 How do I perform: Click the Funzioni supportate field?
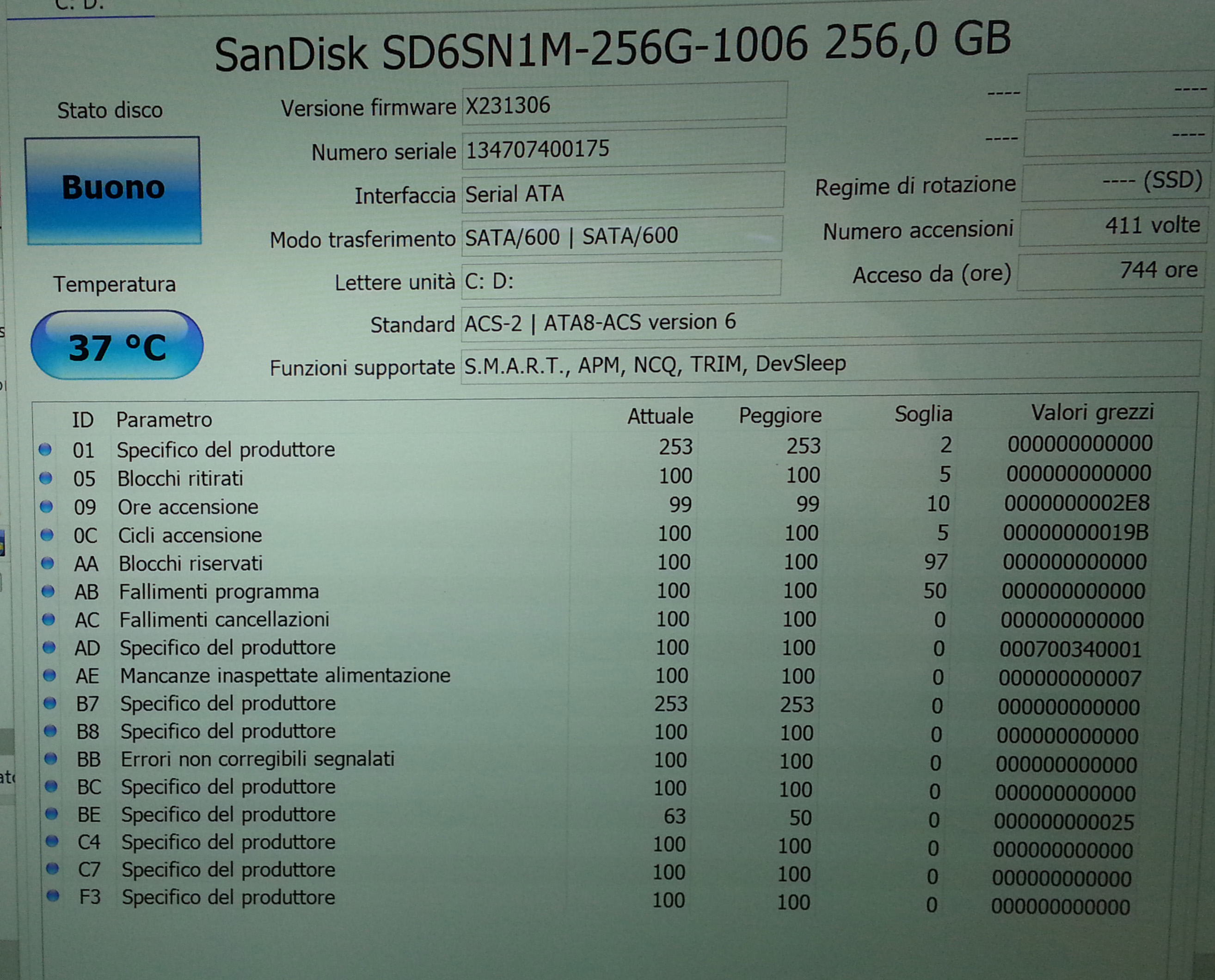[830, 363]
